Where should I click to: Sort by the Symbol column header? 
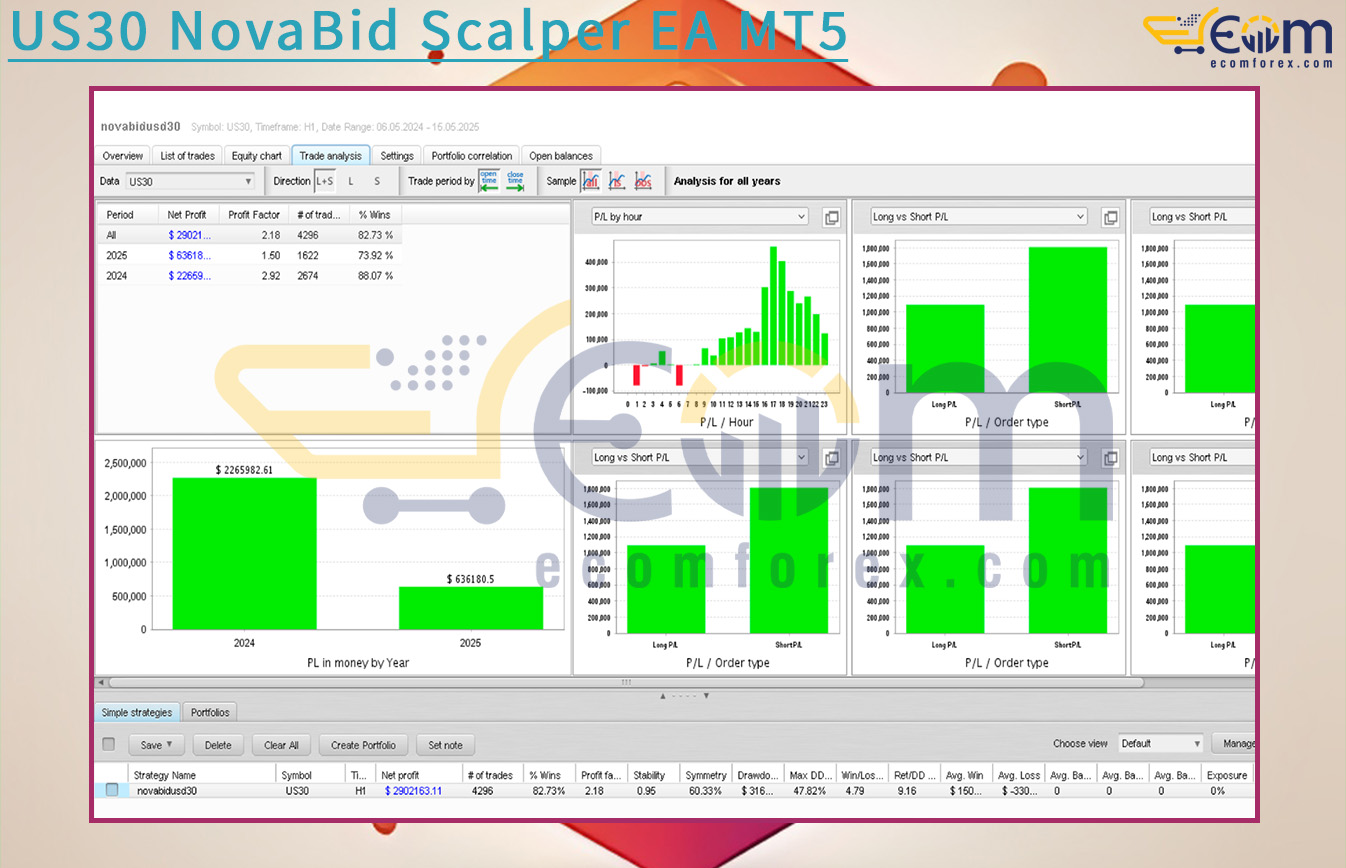click(310, 775)
